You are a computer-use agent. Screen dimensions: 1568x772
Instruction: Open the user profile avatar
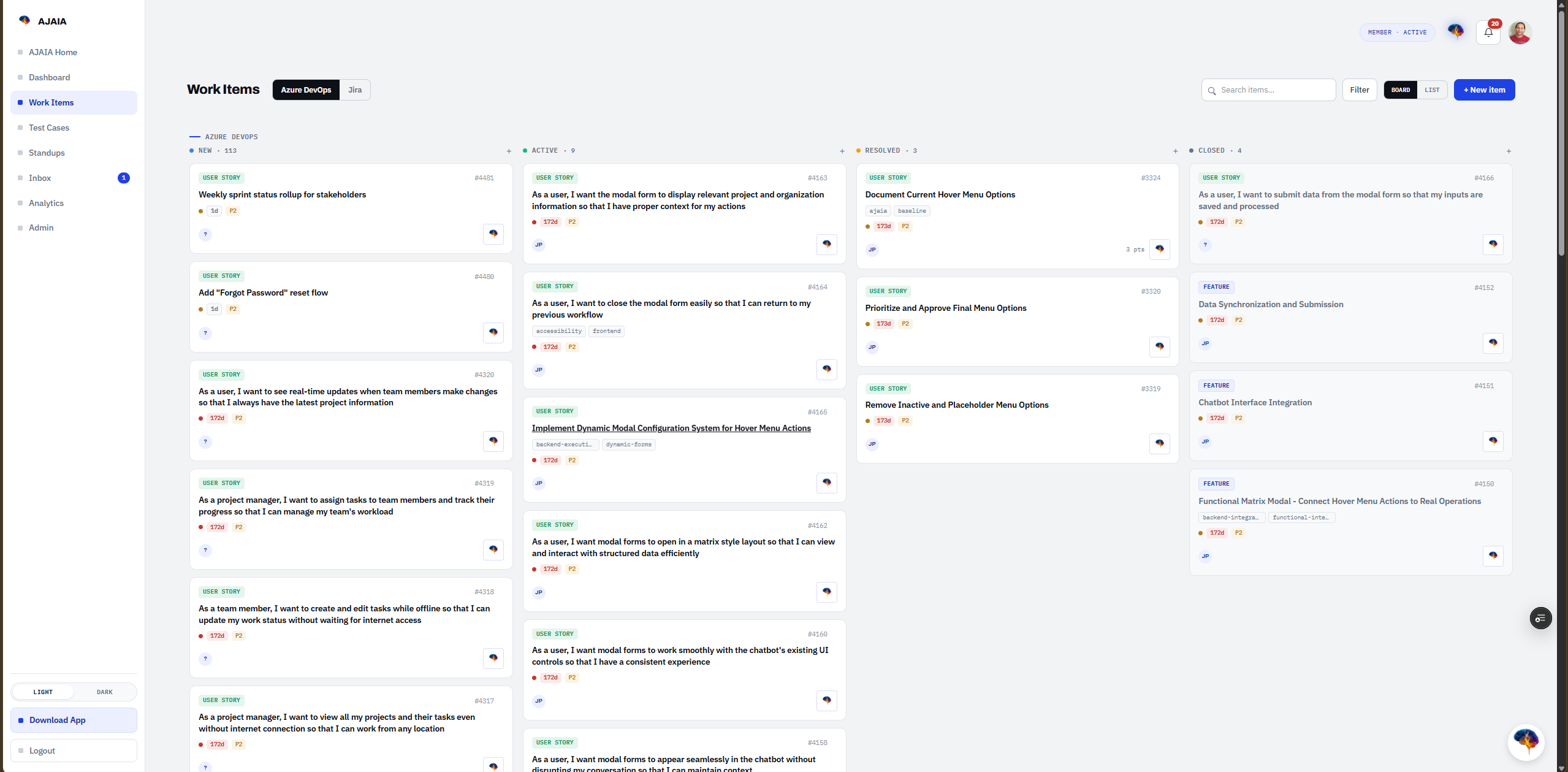pyautogui.click(x=1520, y=32)
